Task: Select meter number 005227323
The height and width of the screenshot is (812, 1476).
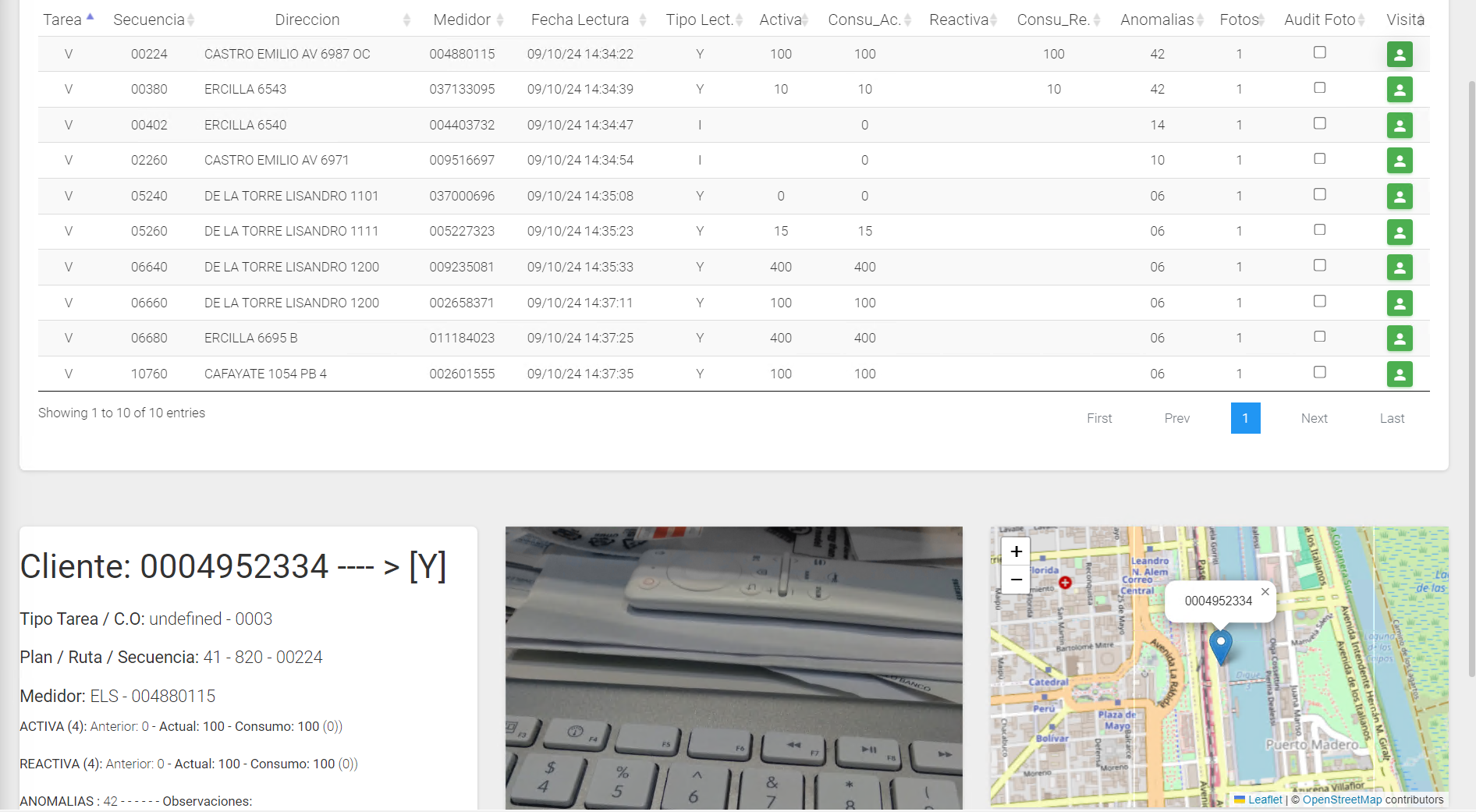Action: pyautogui.click(x=462, y=231)
